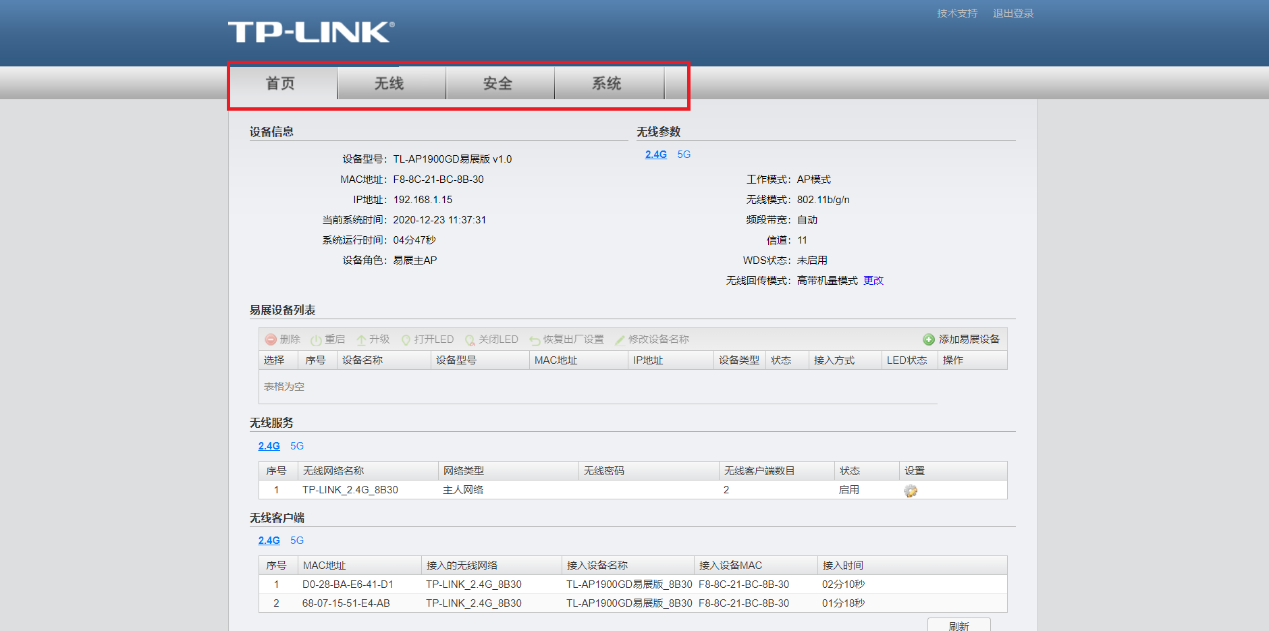1269x631 pixels.
Task: Click the 重启 icon in device toolbar
Action: coord(316,340)
